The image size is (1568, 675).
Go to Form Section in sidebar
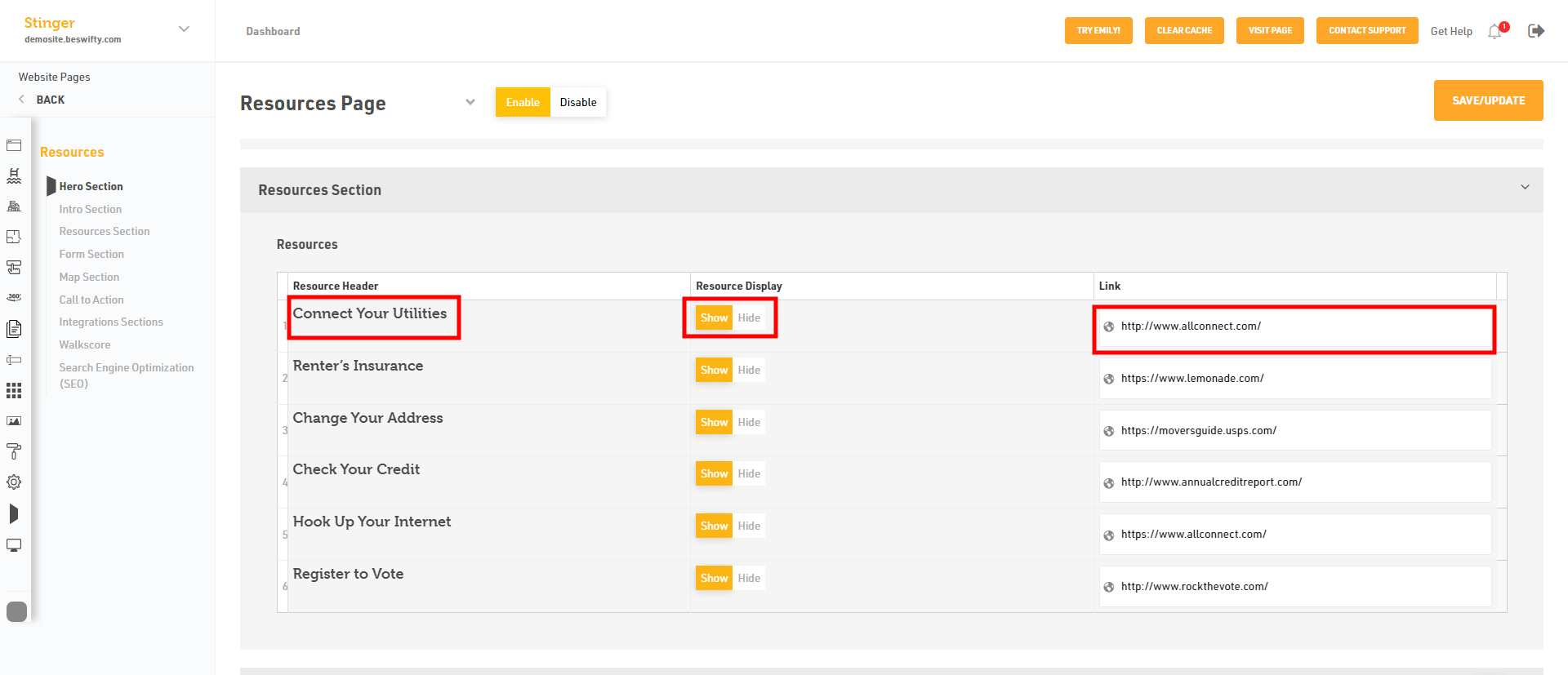point(91,255)
